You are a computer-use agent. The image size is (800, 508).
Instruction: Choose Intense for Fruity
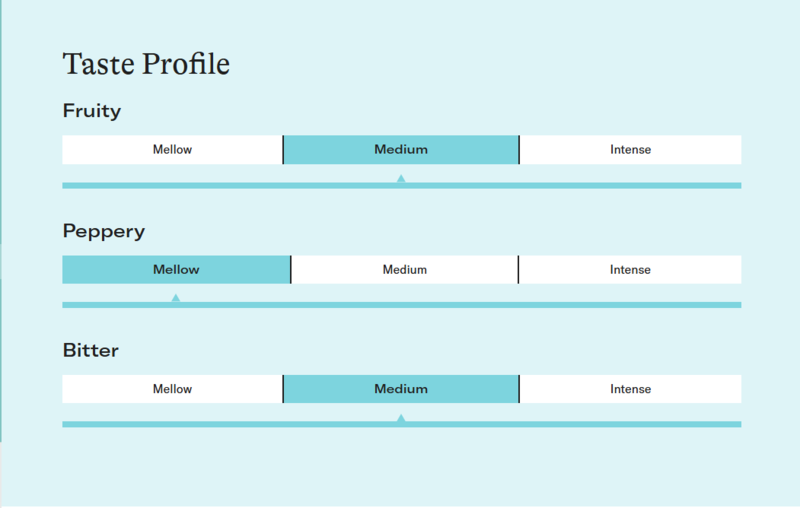[x=630, y=150]
